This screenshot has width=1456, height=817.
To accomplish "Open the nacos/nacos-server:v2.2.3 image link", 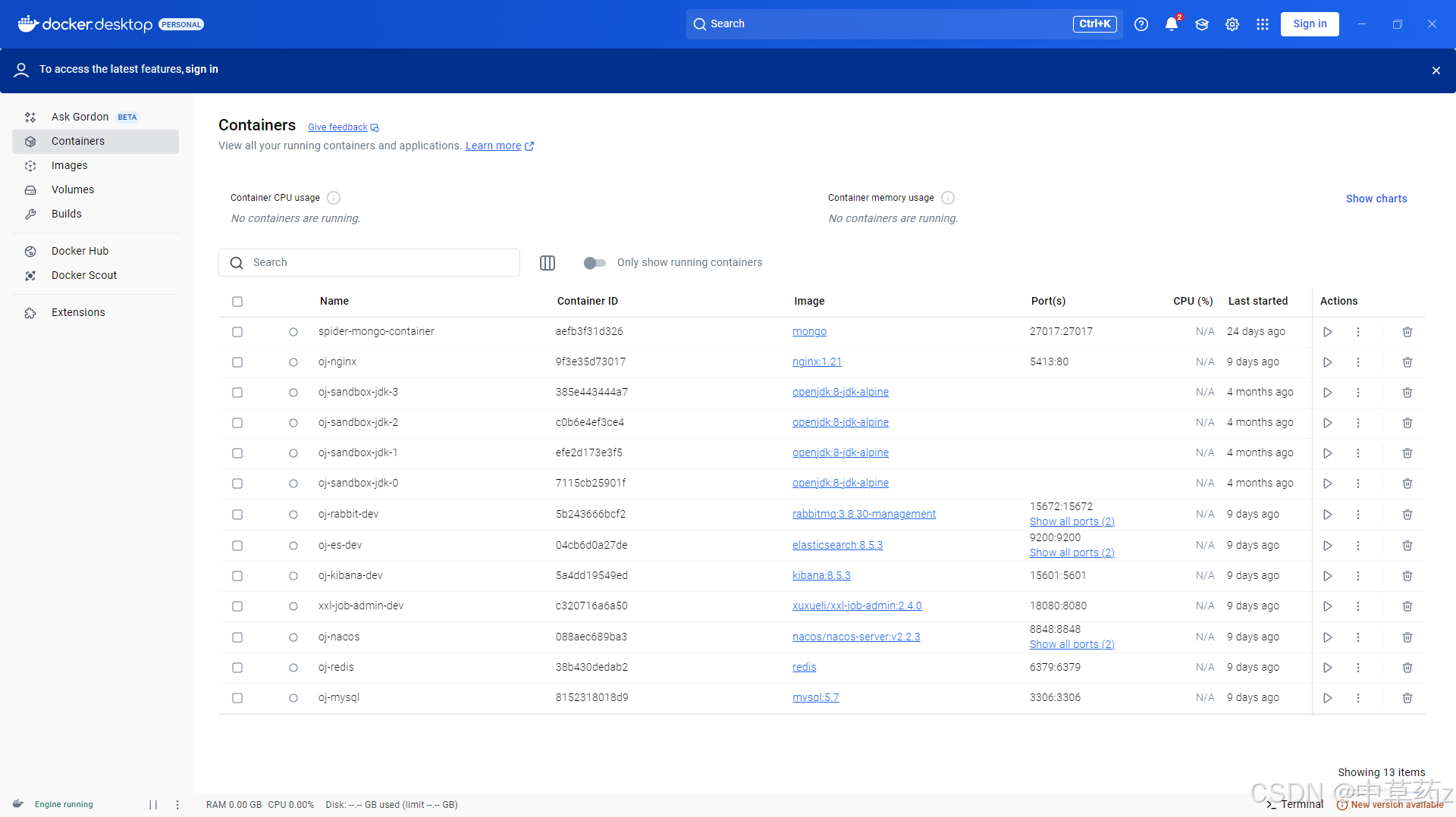I will pos(856,637).
